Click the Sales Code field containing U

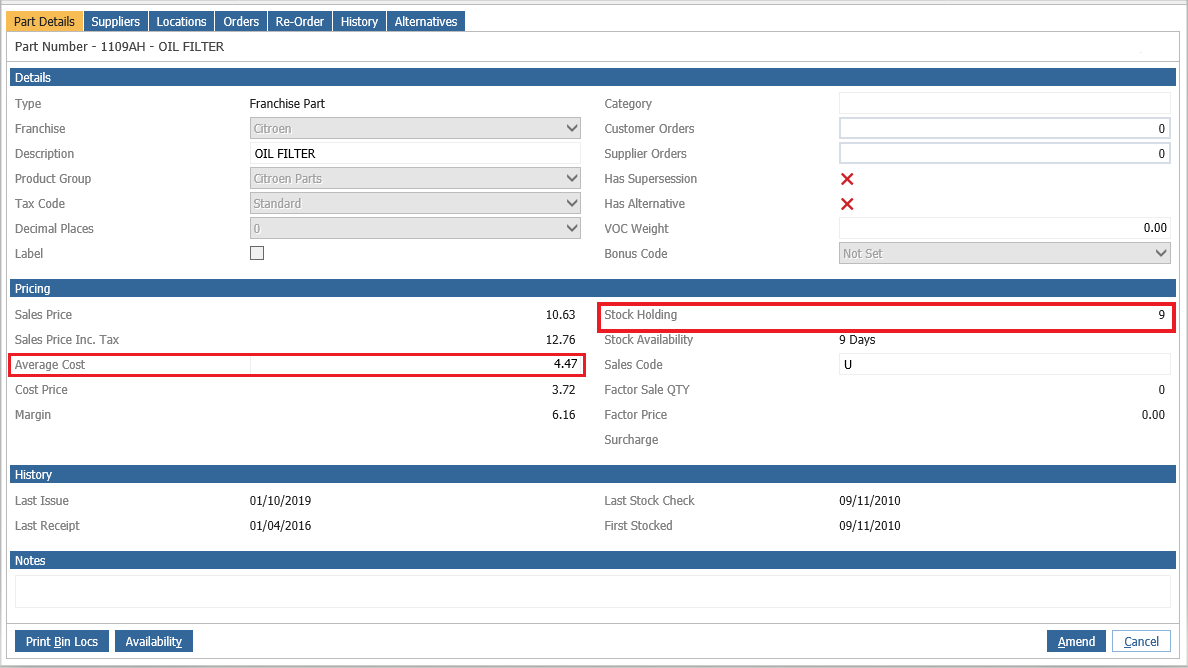tap(1005, 364)
